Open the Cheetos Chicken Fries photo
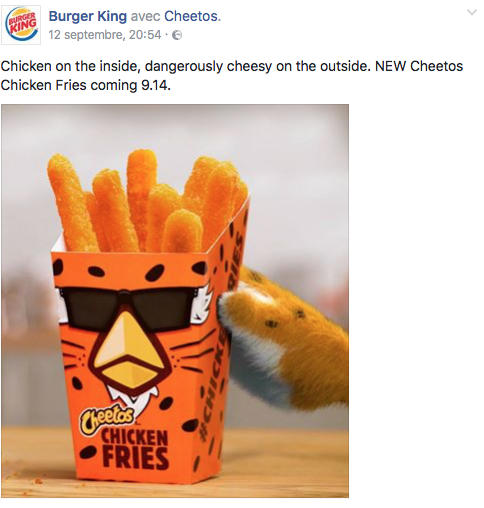 pos(175,301)
